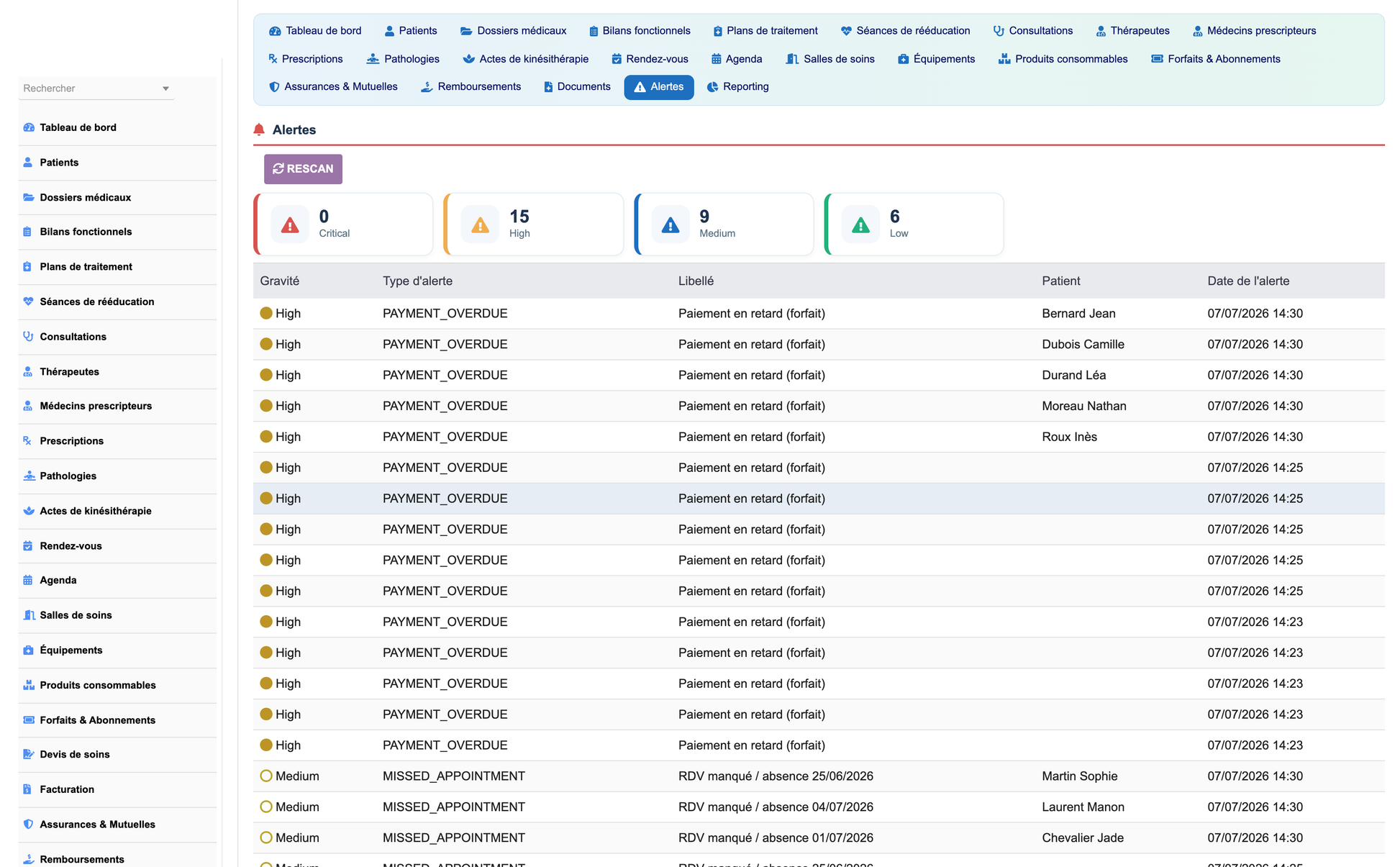Click the Agenda calendar icon in sidebar
The width and height of the screenshot is (1400, 867).
click(28, 580)
